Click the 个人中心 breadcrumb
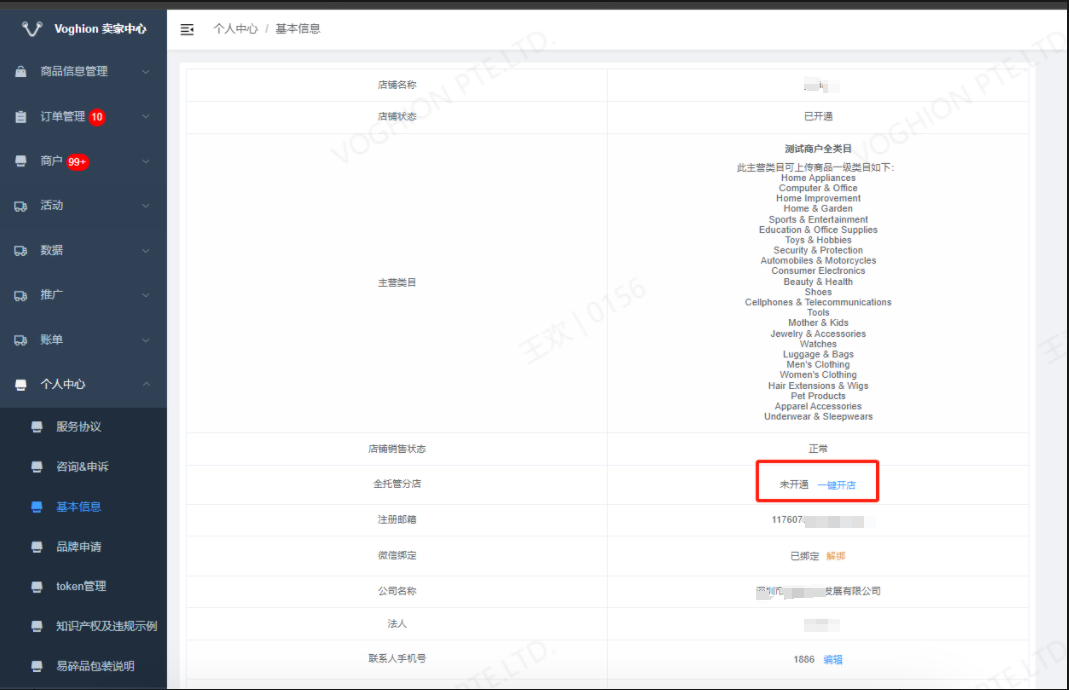Image resolution: width=1069 pixels, height=690 pixels. point(235,29)
